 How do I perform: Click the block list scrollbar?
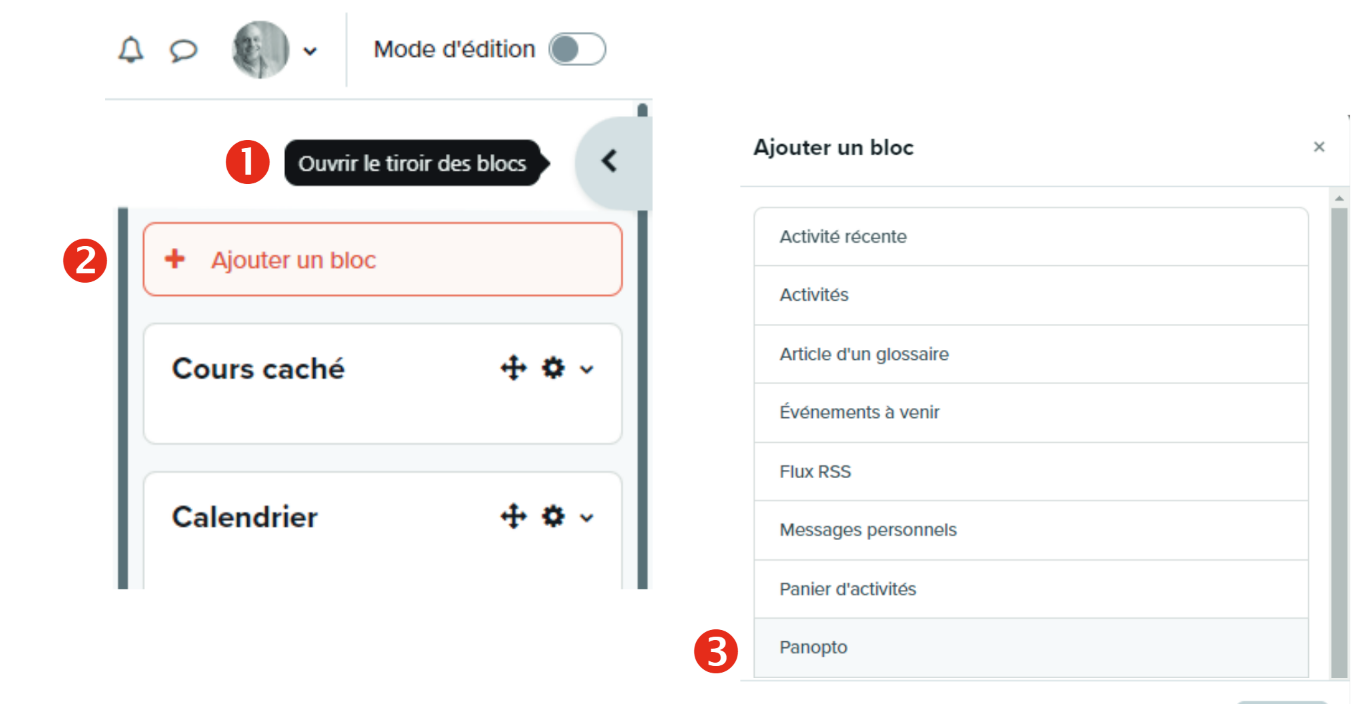coord(1340,440)
